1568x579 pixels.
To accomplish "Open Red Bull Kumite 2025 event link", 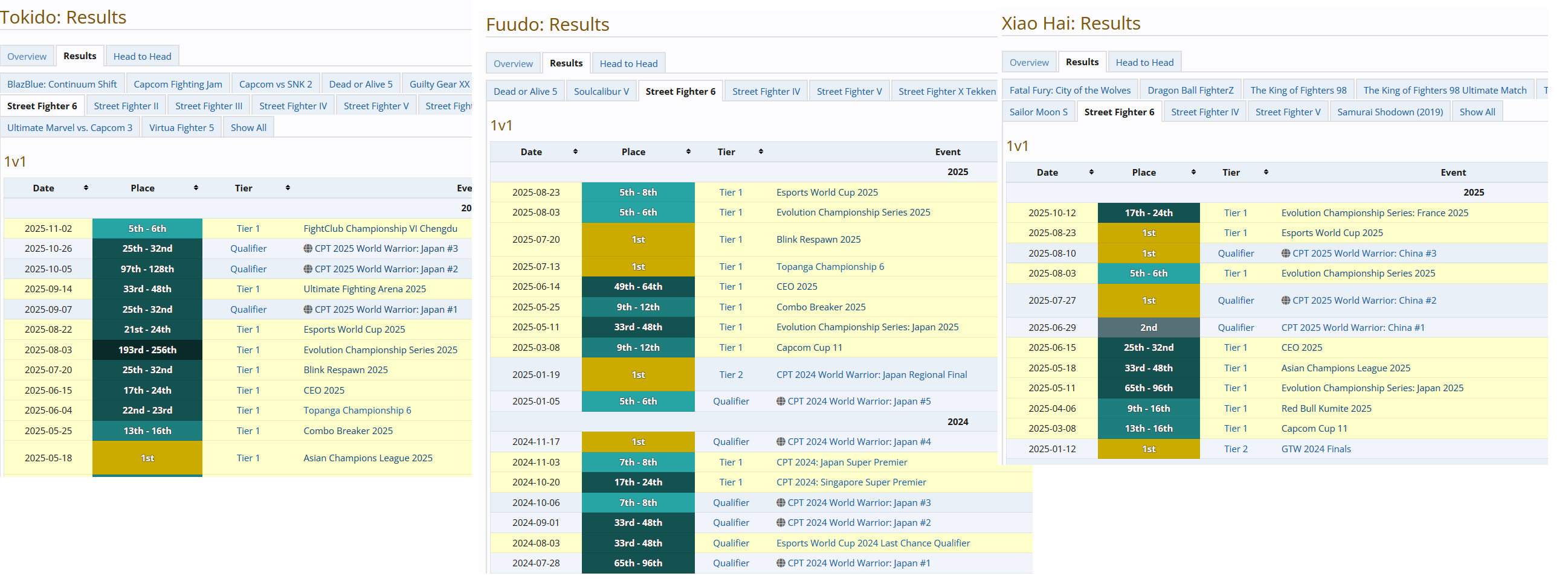I will [1326, 409].
